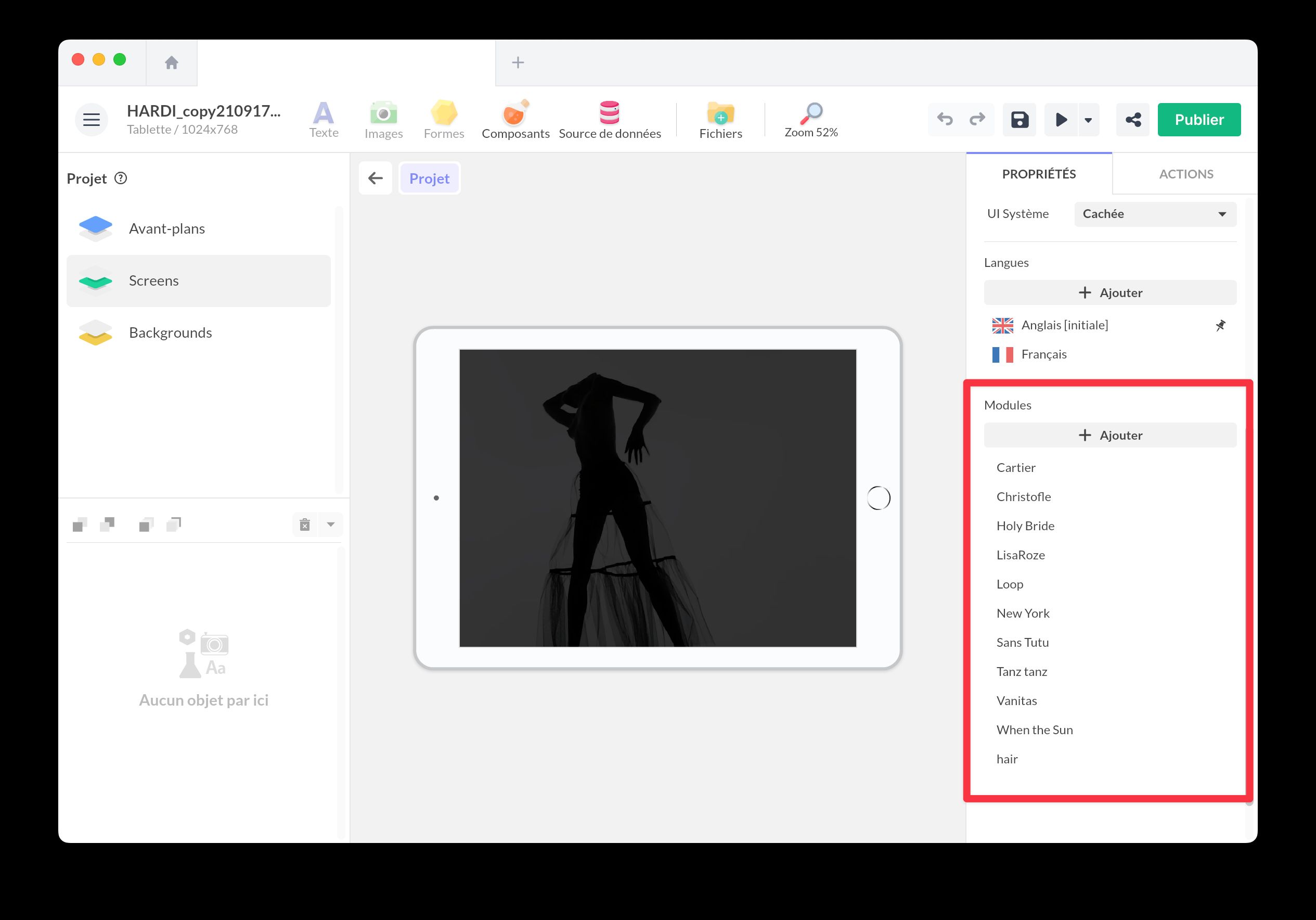Click the share icon button
1316x920 pixels.
(x=1132, y=120)
